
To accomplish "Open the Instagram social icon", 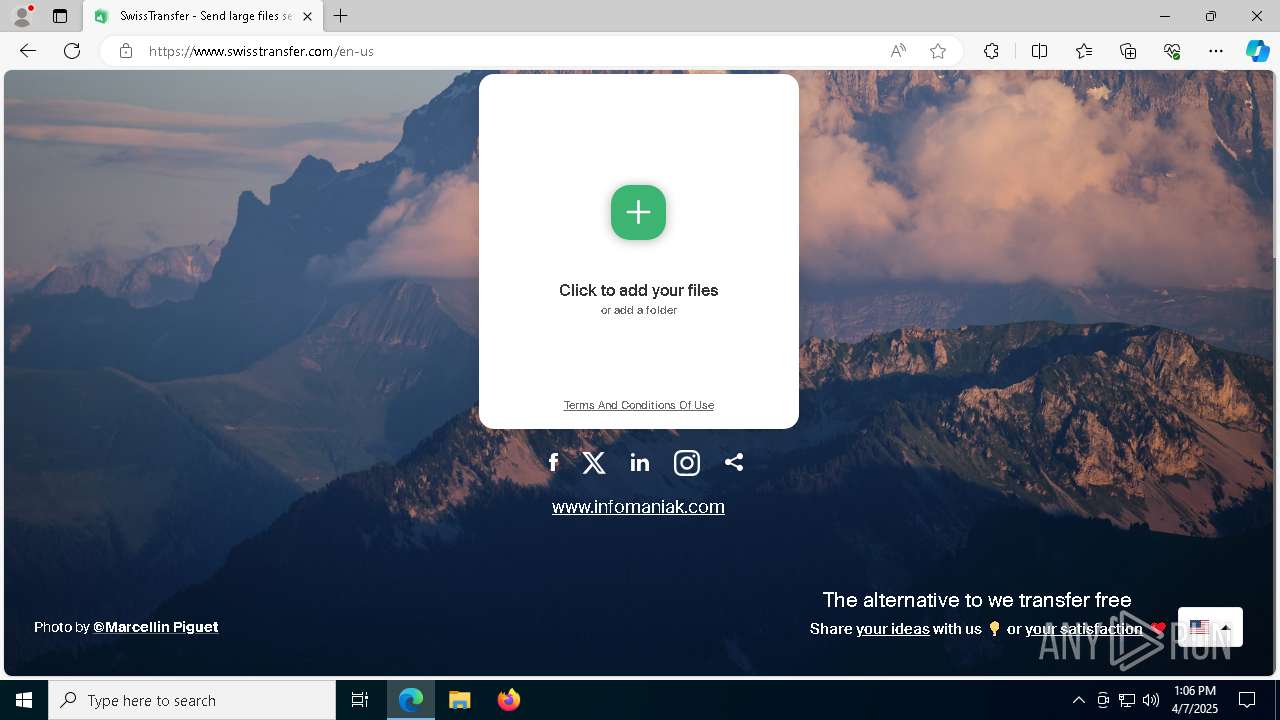I will click(x=687, y=462).
